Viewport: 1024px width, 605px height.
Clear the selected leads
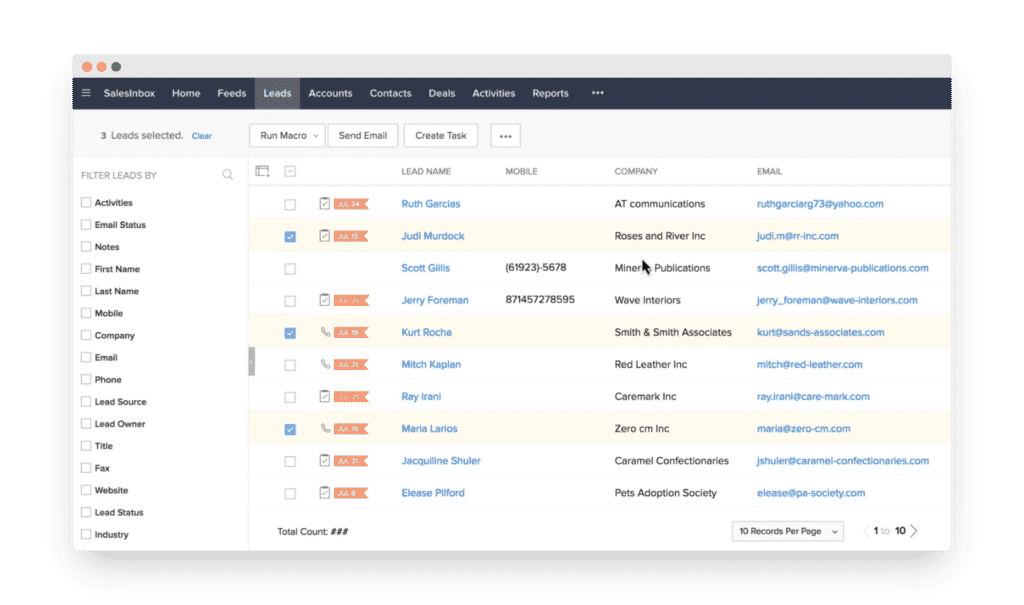coord(201,135)
